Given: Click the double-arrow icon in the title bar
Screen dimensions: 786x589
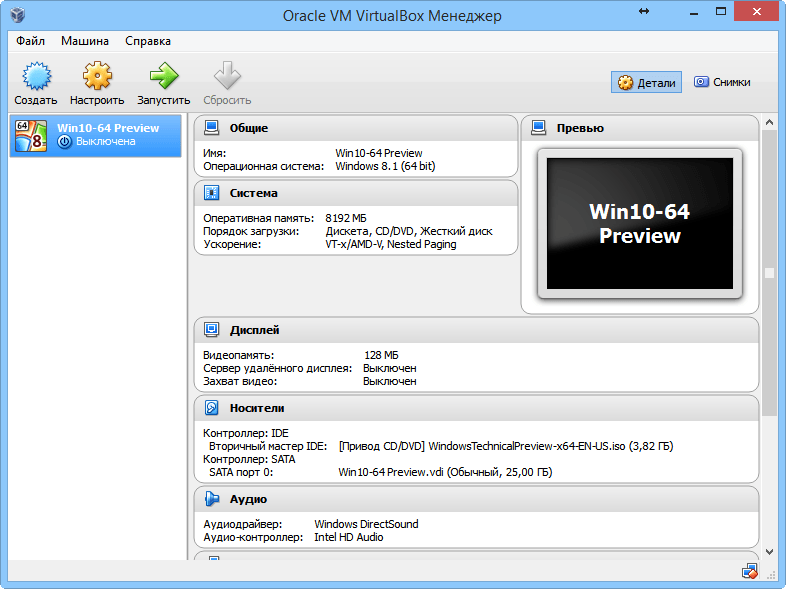Looking at the screenshot, I should click(x=644, y=11).
